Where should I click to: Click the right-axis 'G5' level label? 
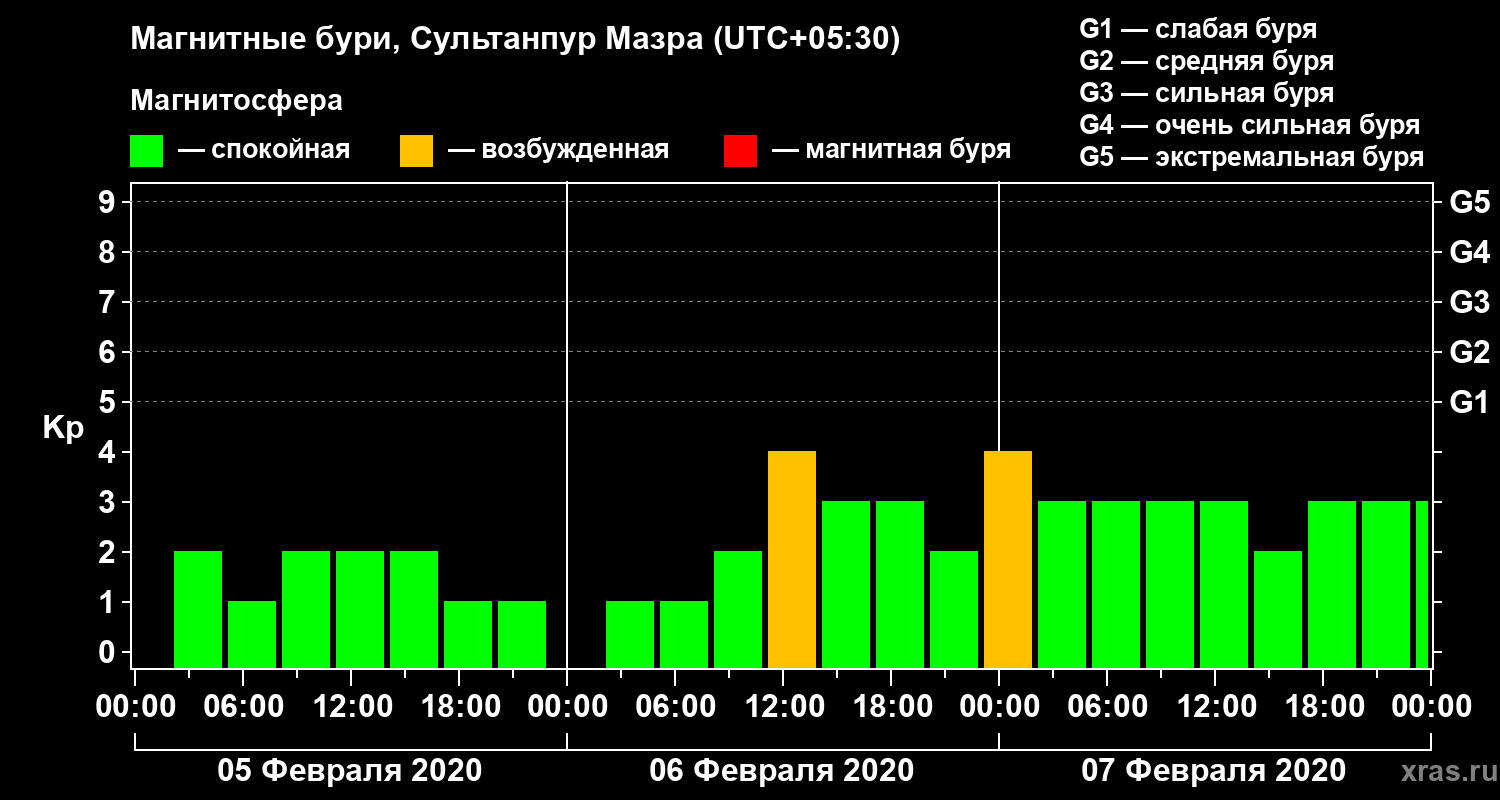point(1469,202)
